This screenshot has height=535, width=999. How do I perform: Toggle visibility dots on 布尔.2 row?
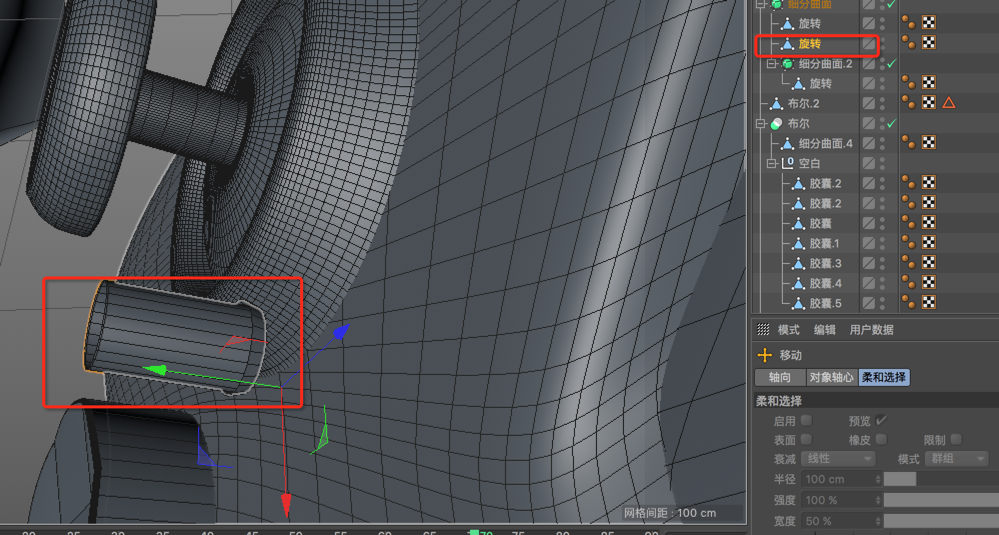click(x=882, y=103)
